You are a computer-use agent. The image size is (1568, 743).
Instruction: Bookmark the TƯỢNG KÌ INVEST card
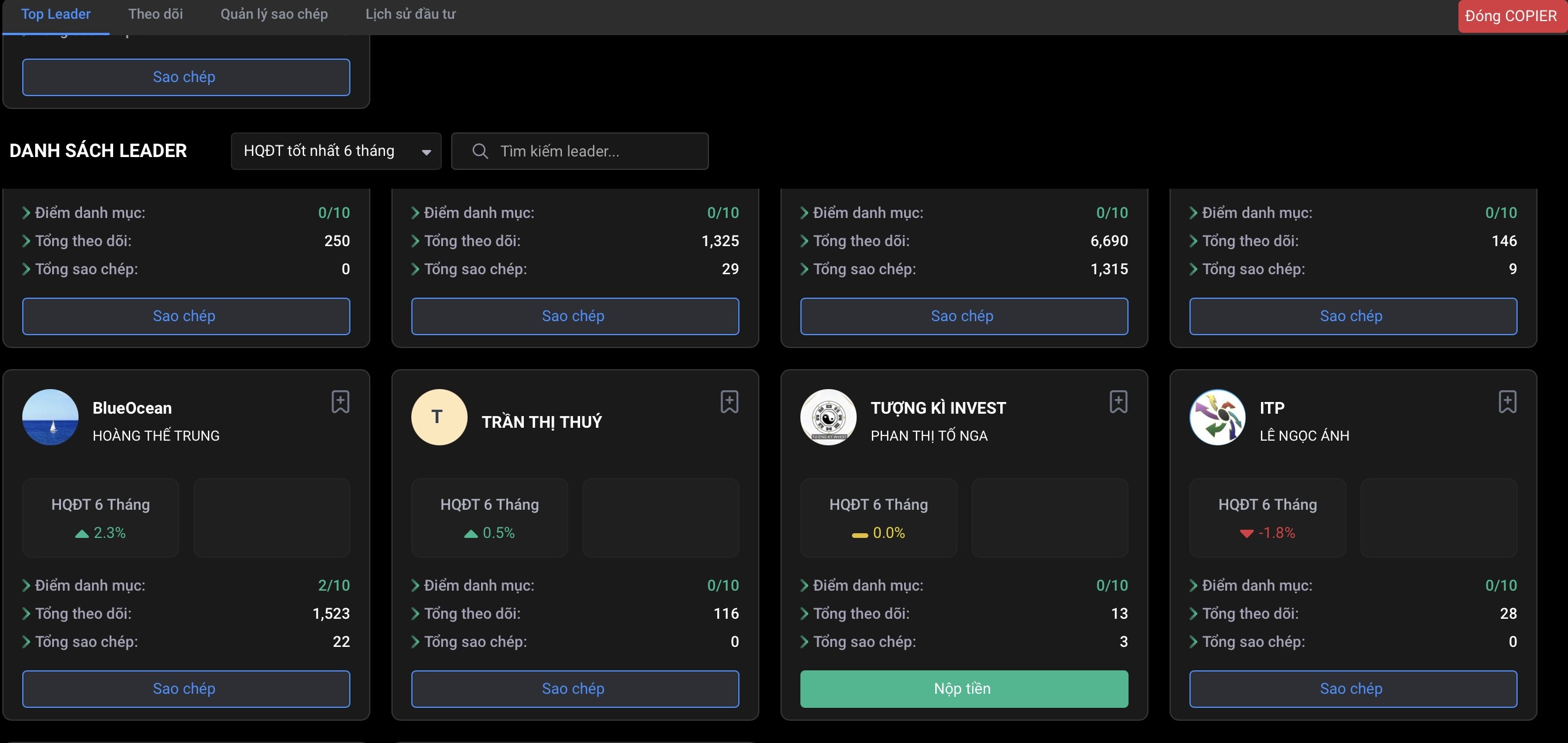coord(1118,402)
